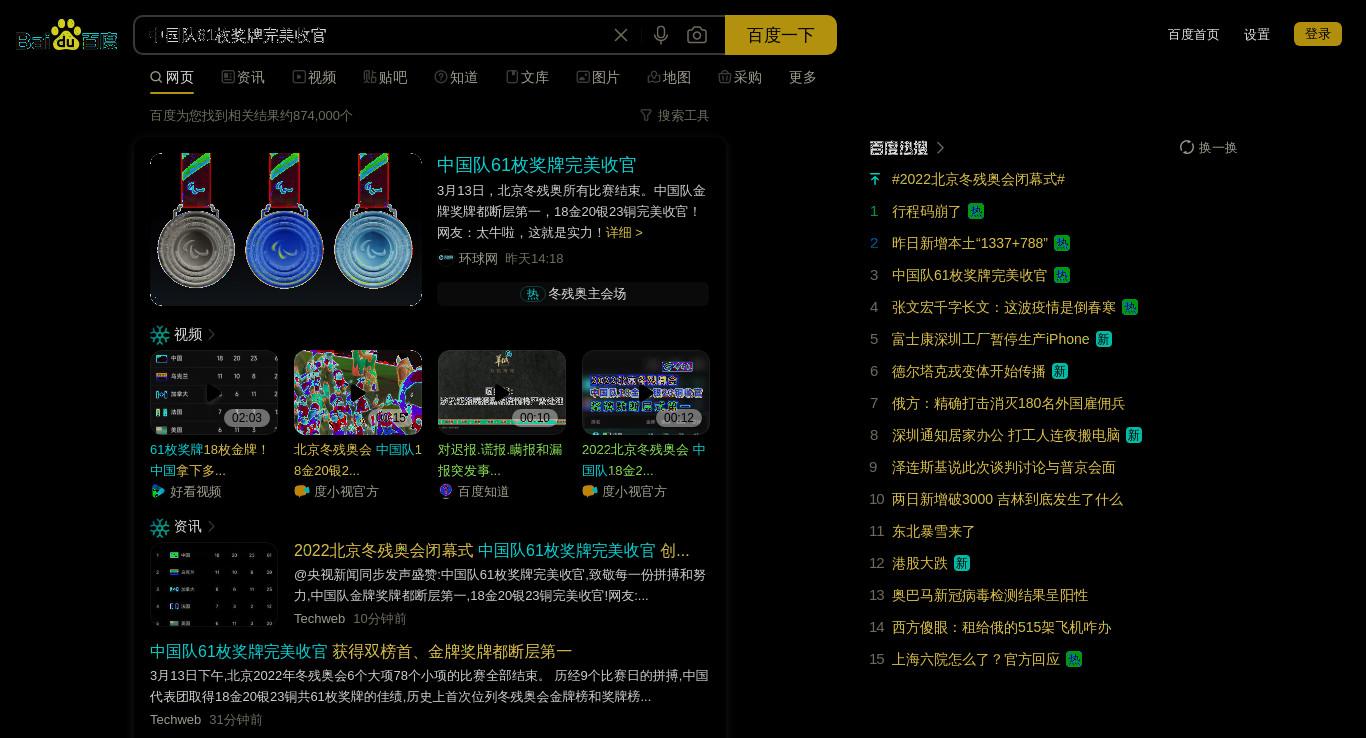This screenshot has width=1366, height=738.
Task: Play the 00:10 对迟报谎报 video
Action: tap(502, 392)
